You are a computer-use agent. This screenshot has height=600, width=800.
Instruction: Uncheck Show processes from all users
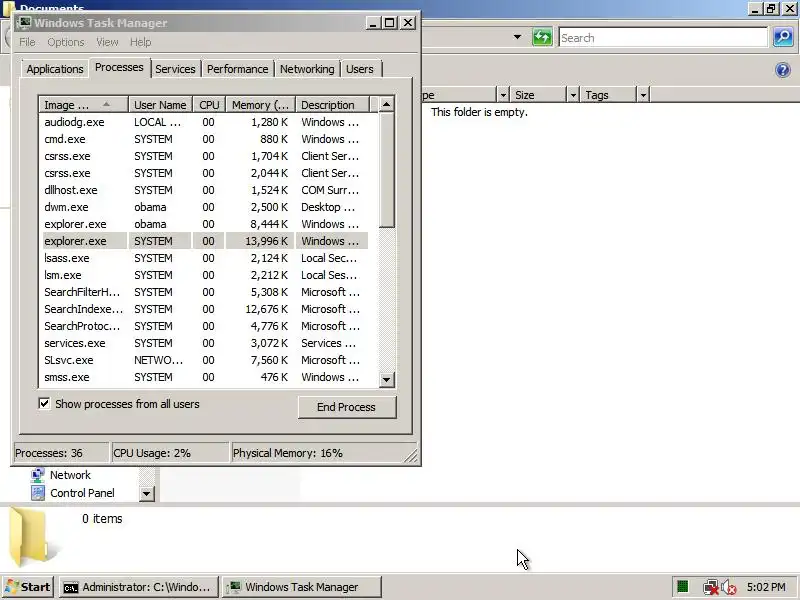pyautogui.click(x=44, y=404)
